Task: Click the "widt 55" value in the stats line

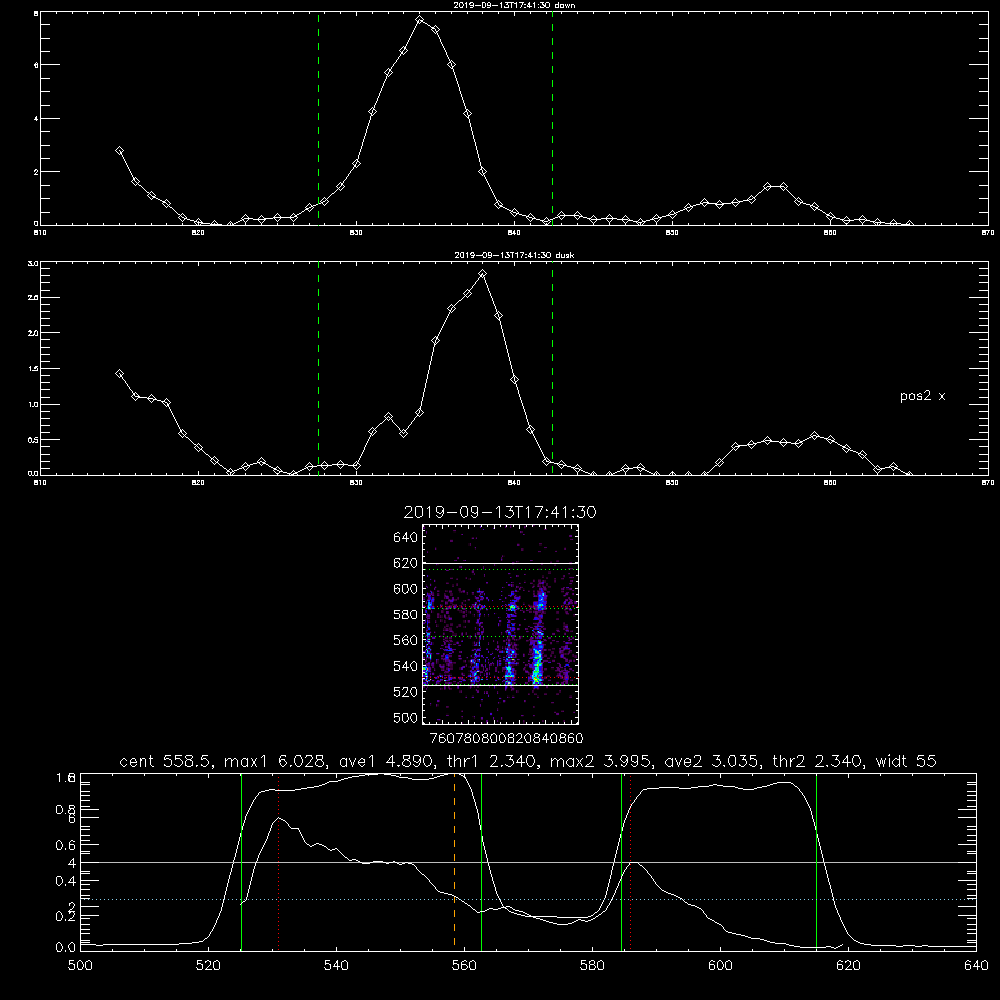Action: tap(906, 761)
